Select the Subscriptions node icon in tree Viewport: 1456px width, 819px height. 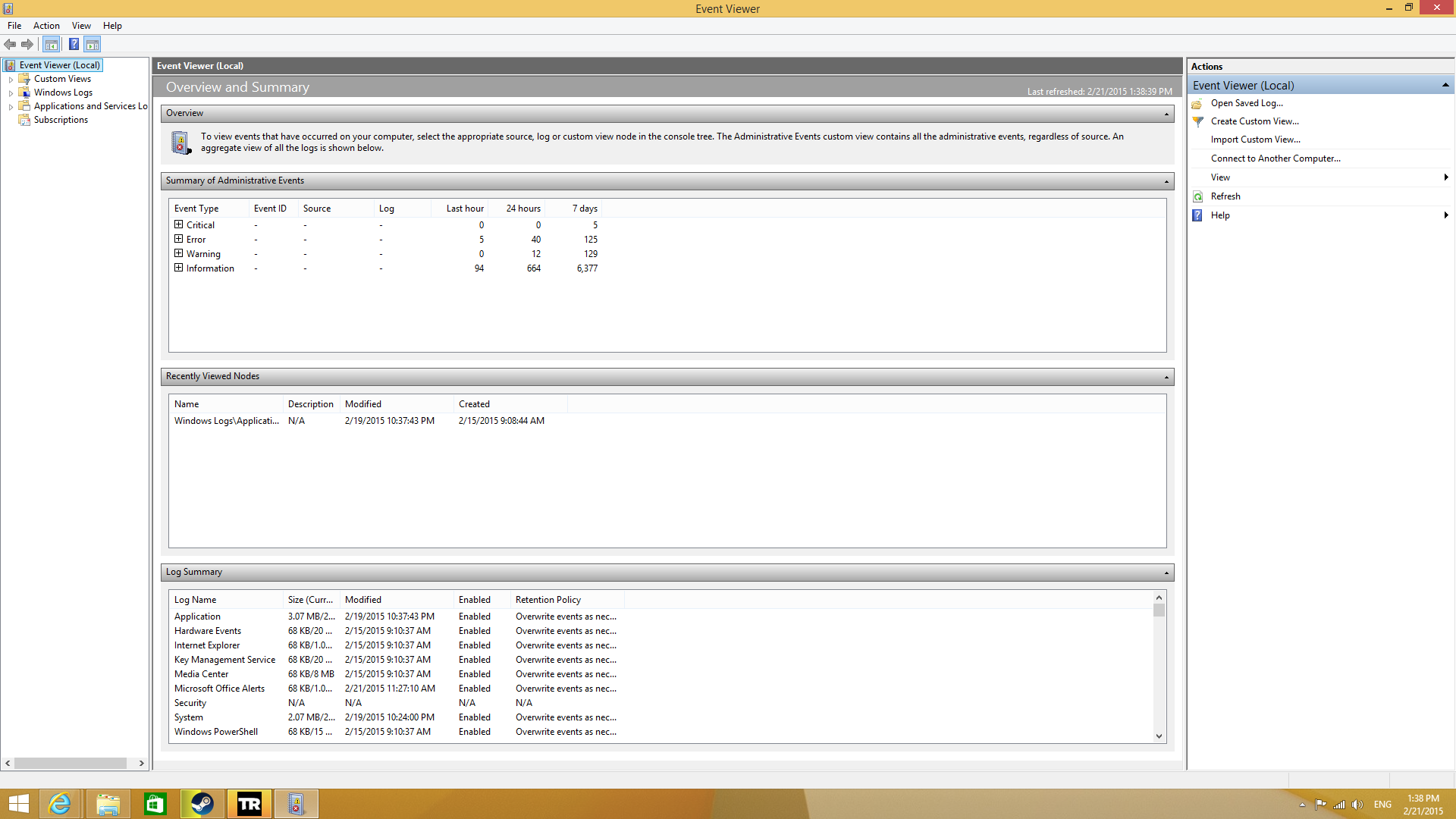[x=24, y=121]
